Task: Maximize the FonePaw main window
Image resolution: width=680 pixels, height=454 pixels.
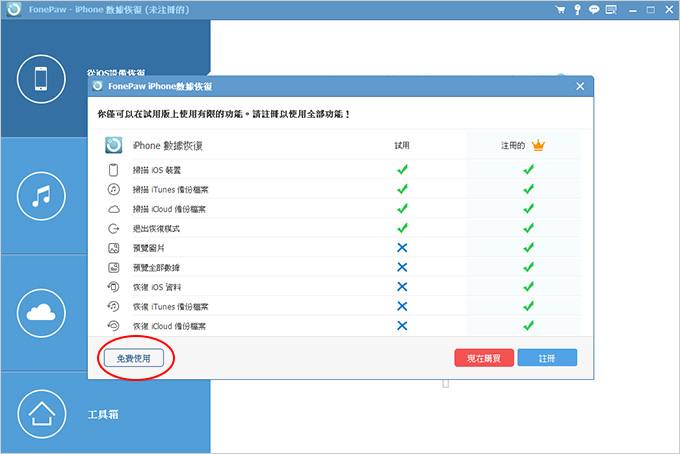Action: pos(651,10)
